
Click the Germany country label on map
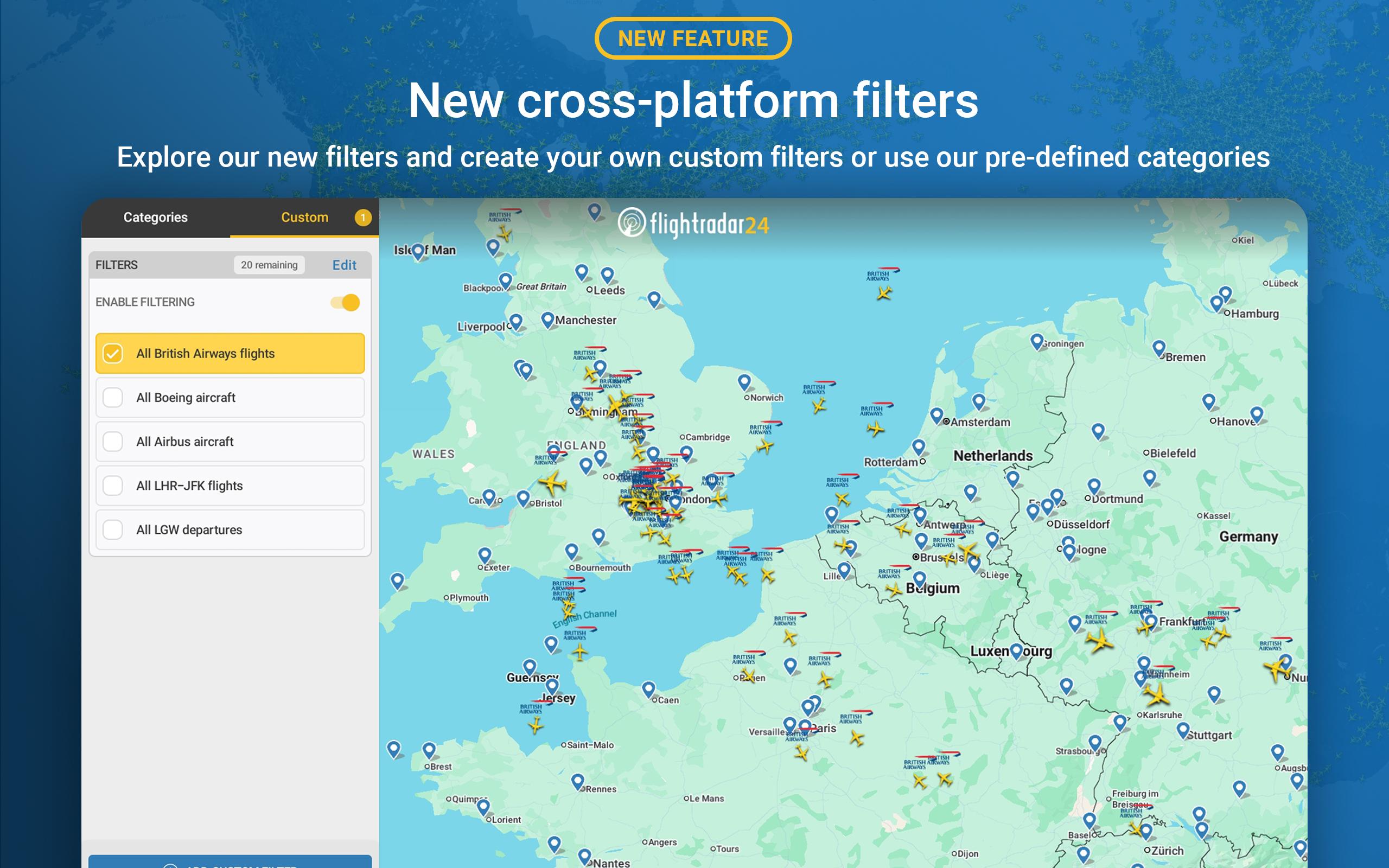click(x=1248, y=537)
